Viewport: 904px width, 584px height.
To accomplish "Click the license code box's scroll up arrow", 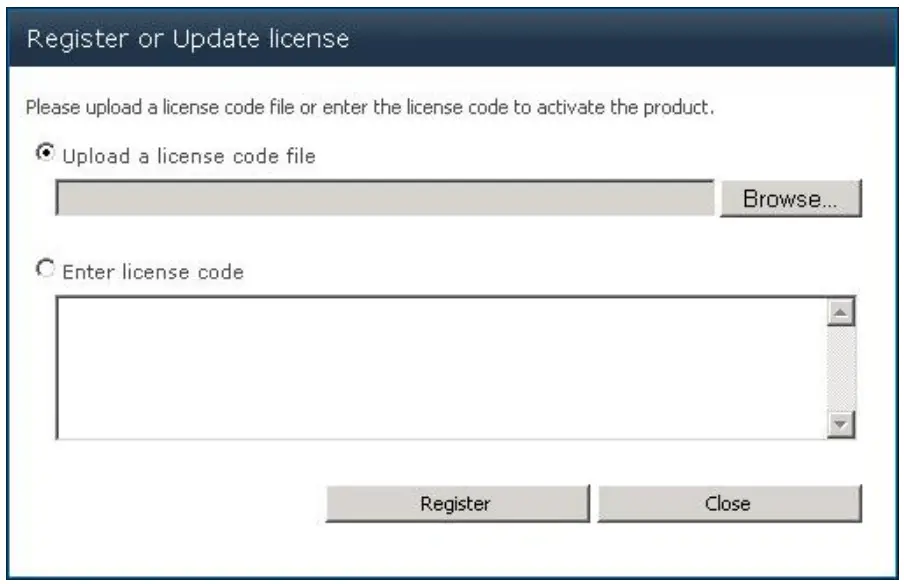I will click(x=840, y=314).
